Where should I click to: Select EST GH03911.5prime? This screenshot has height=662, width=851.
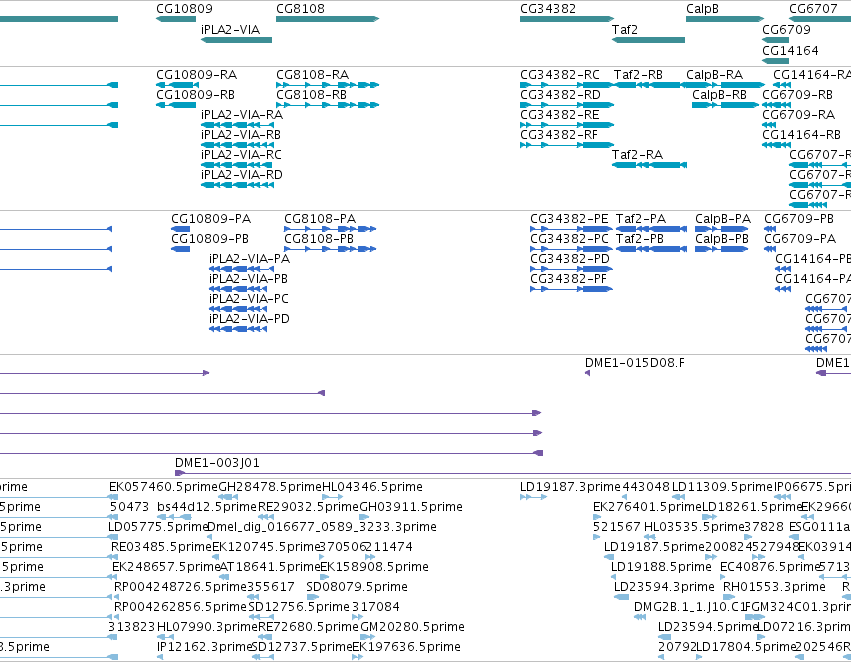364,517
